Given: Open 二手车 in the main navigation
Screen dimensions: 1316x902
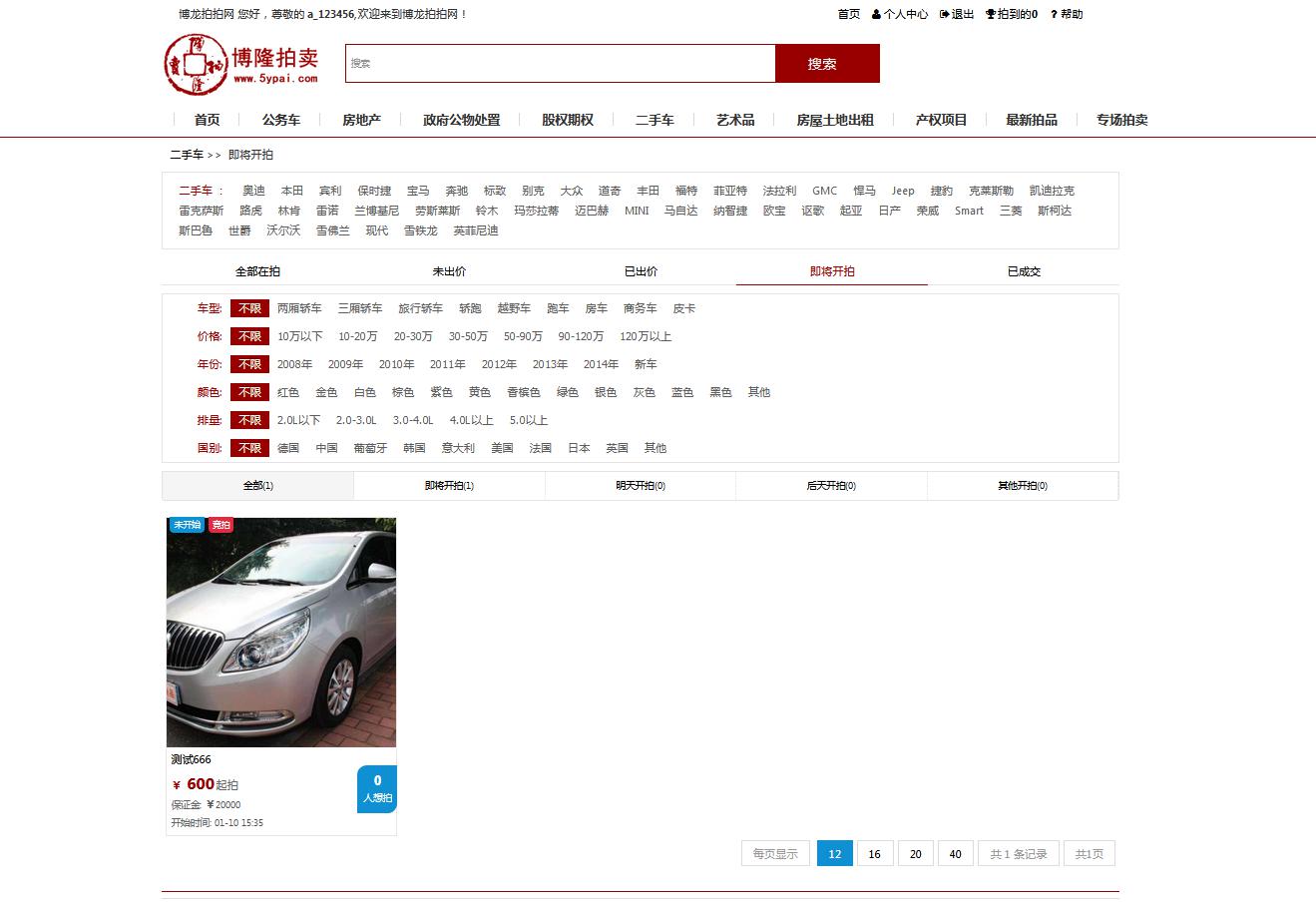Looking at the screenshot, I should (x=655, y=120).
